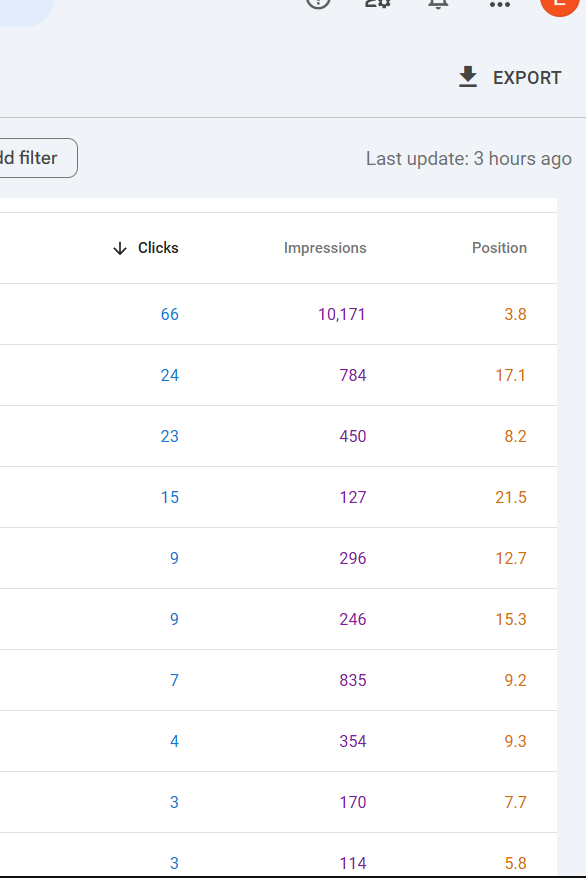586x878 pixels.
Task: Sort the table by Position header
Action: [x=500, y=247]
